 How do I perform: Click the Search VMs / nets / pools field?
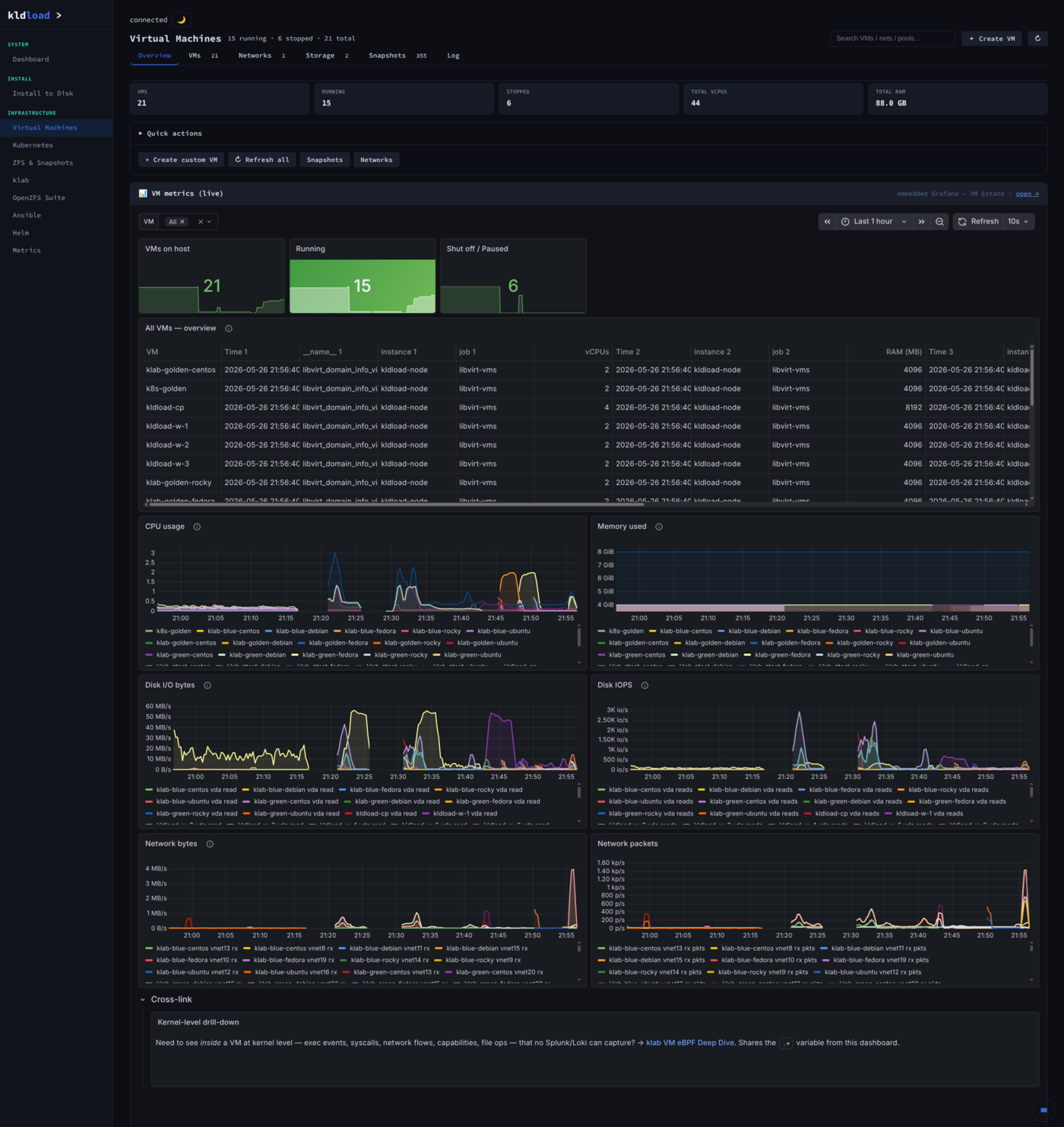click(892, 38)
